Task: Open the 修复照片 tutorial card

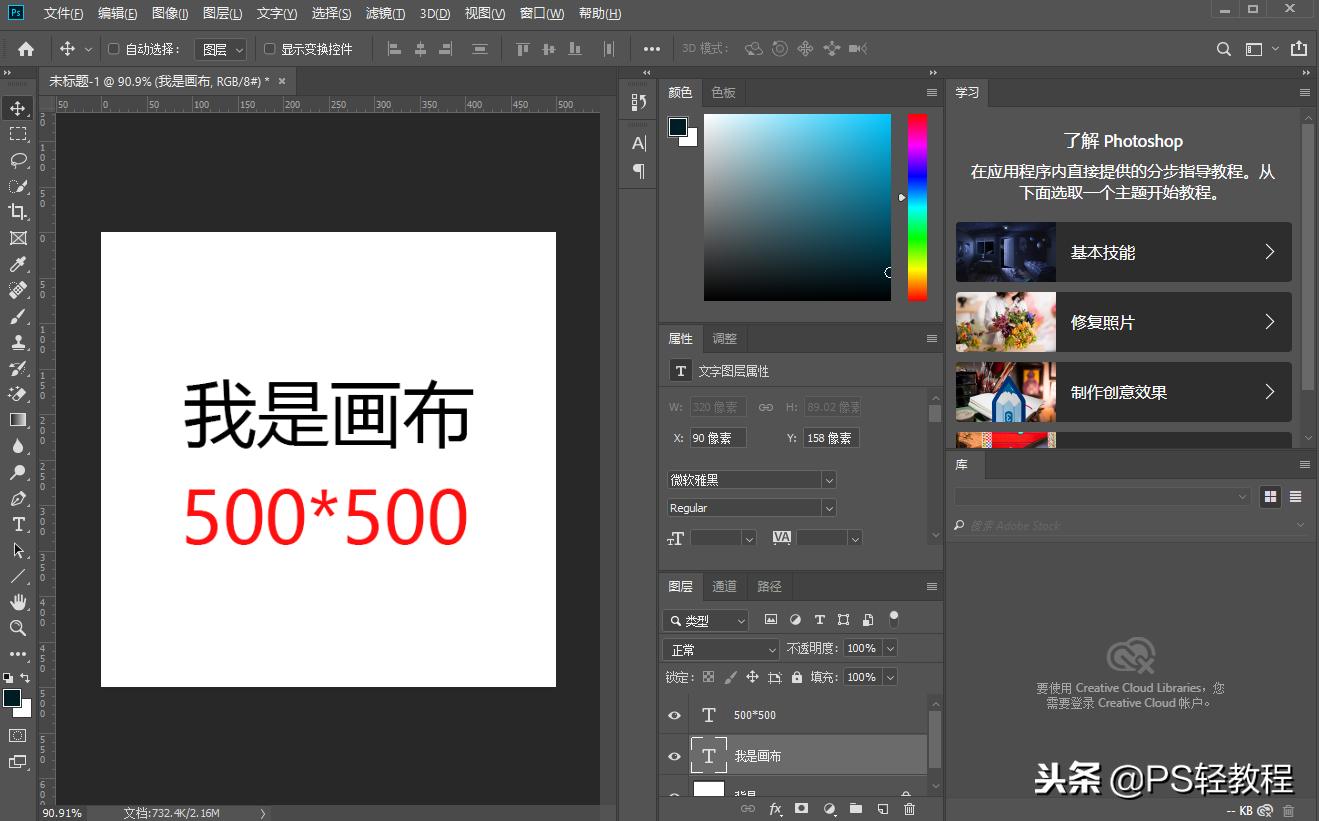Action: click(1122, 322)
